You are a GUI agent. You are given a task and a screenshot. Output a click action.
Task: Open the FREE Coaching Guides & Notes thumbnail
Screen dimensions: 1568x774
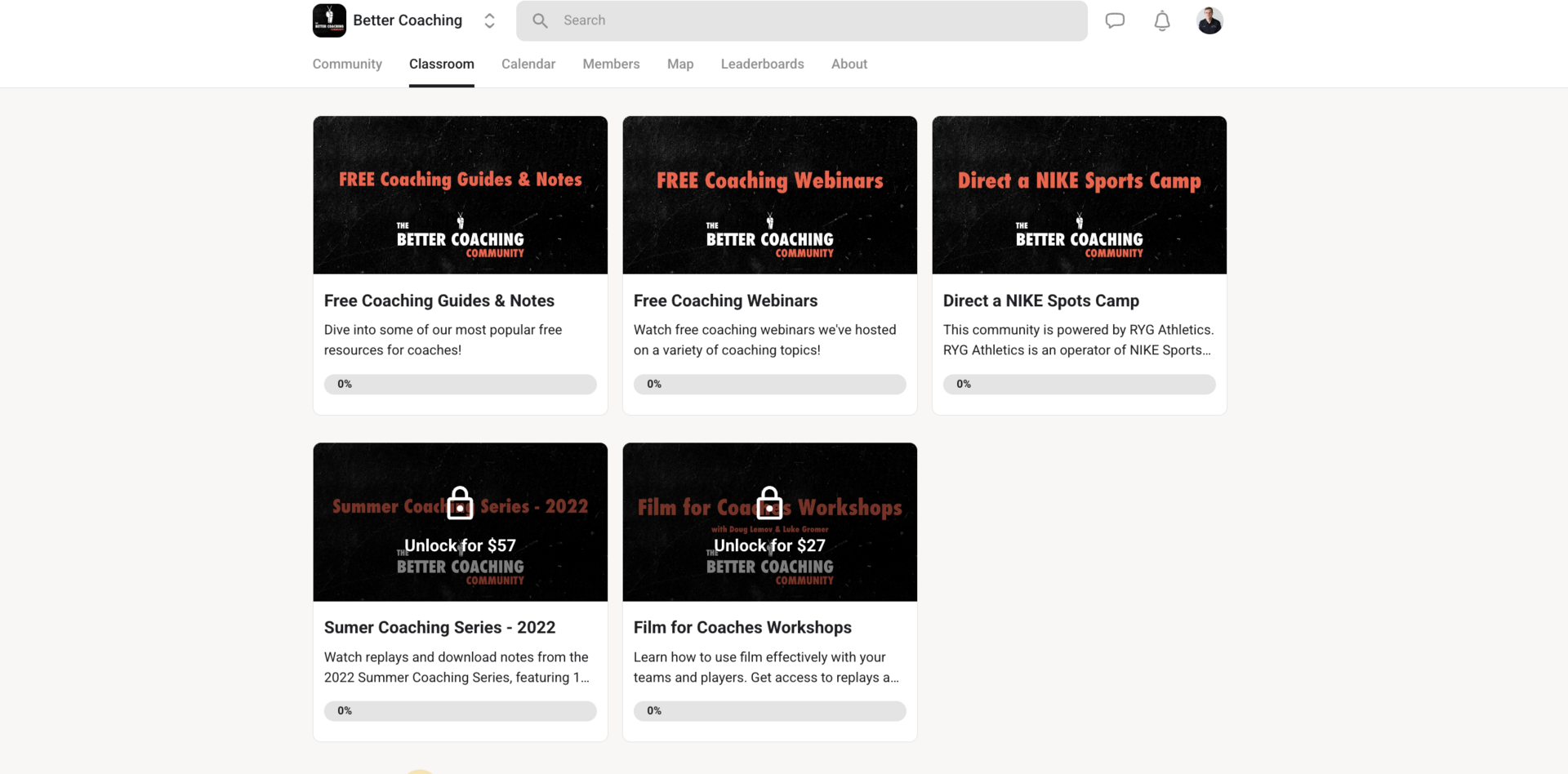click(461, 195)
